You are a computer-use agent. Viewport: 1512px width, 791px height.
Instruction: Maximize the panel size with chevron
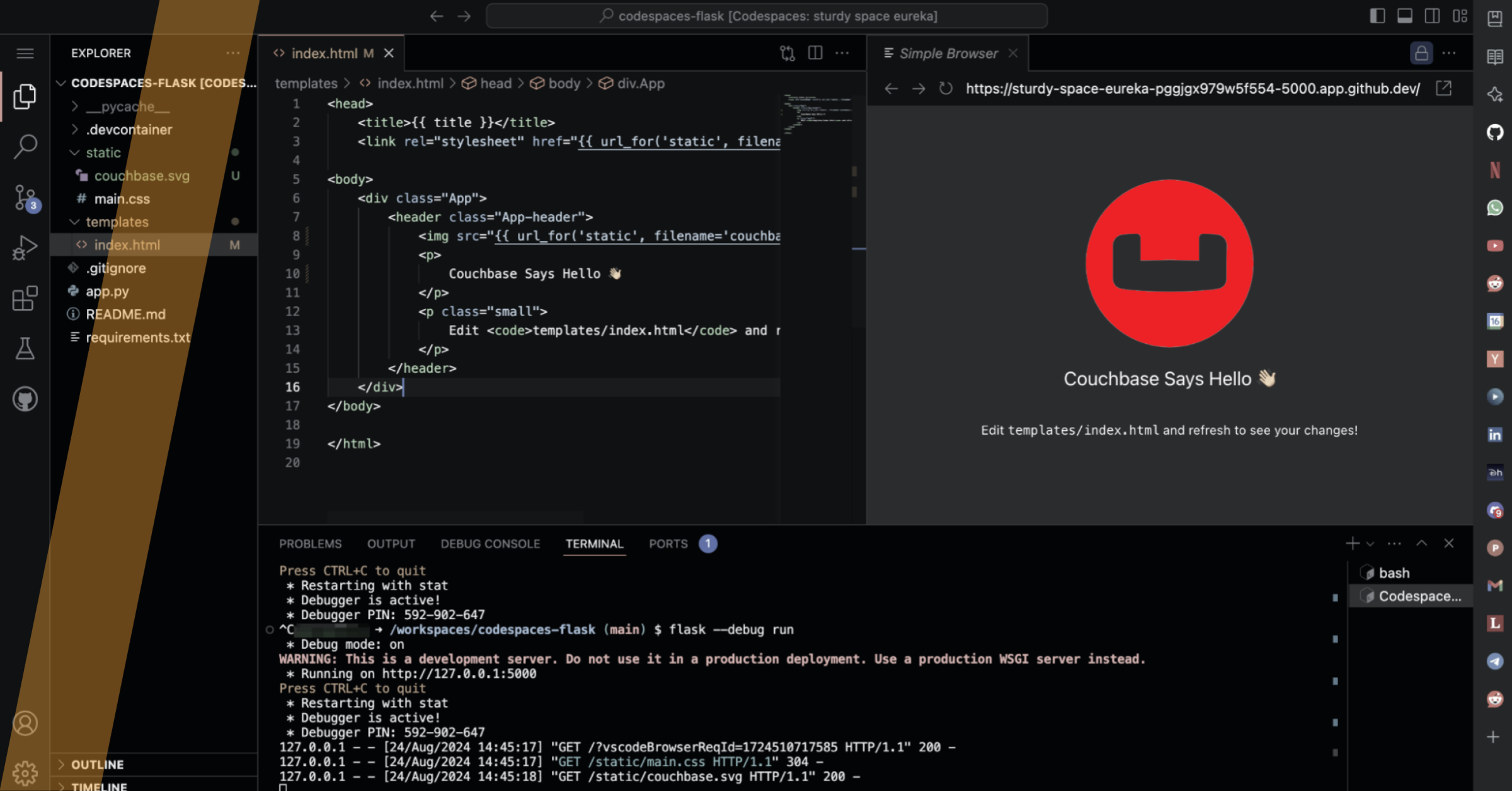pyautogui.click(x=1422, y=543)
